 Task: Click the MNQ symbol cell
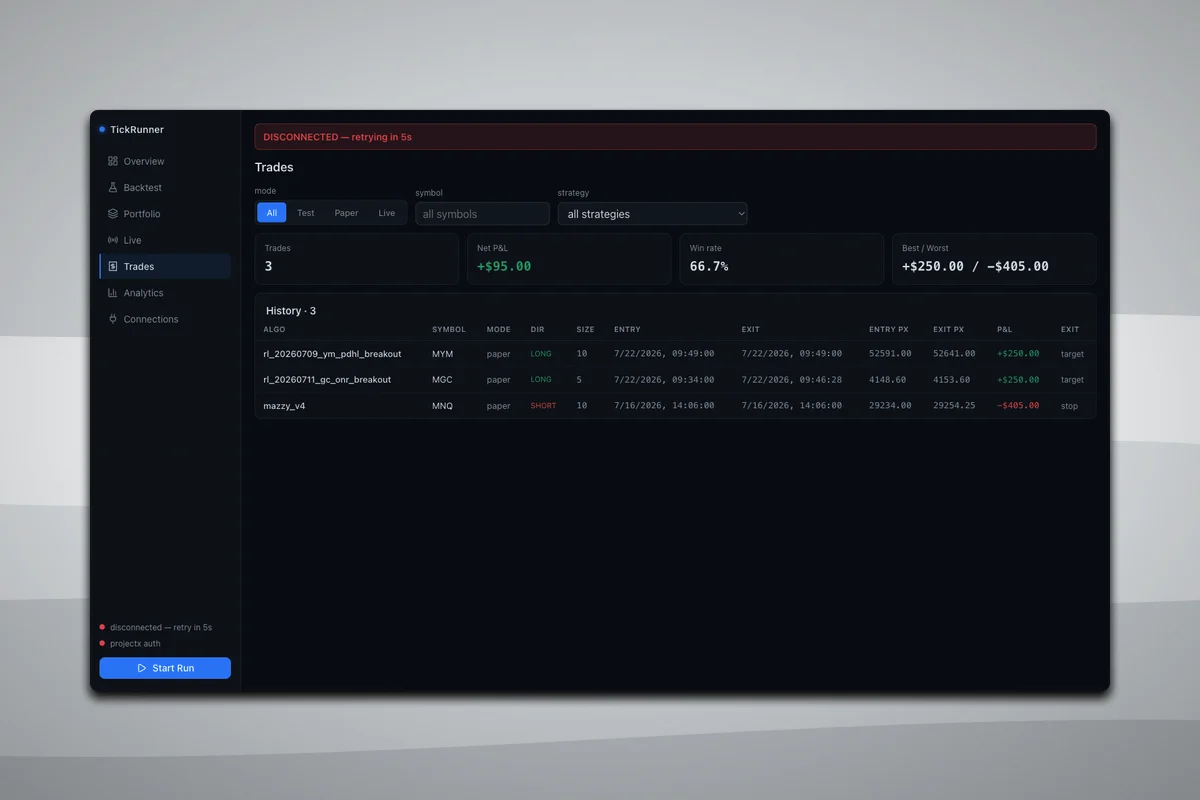pos(442,406)
